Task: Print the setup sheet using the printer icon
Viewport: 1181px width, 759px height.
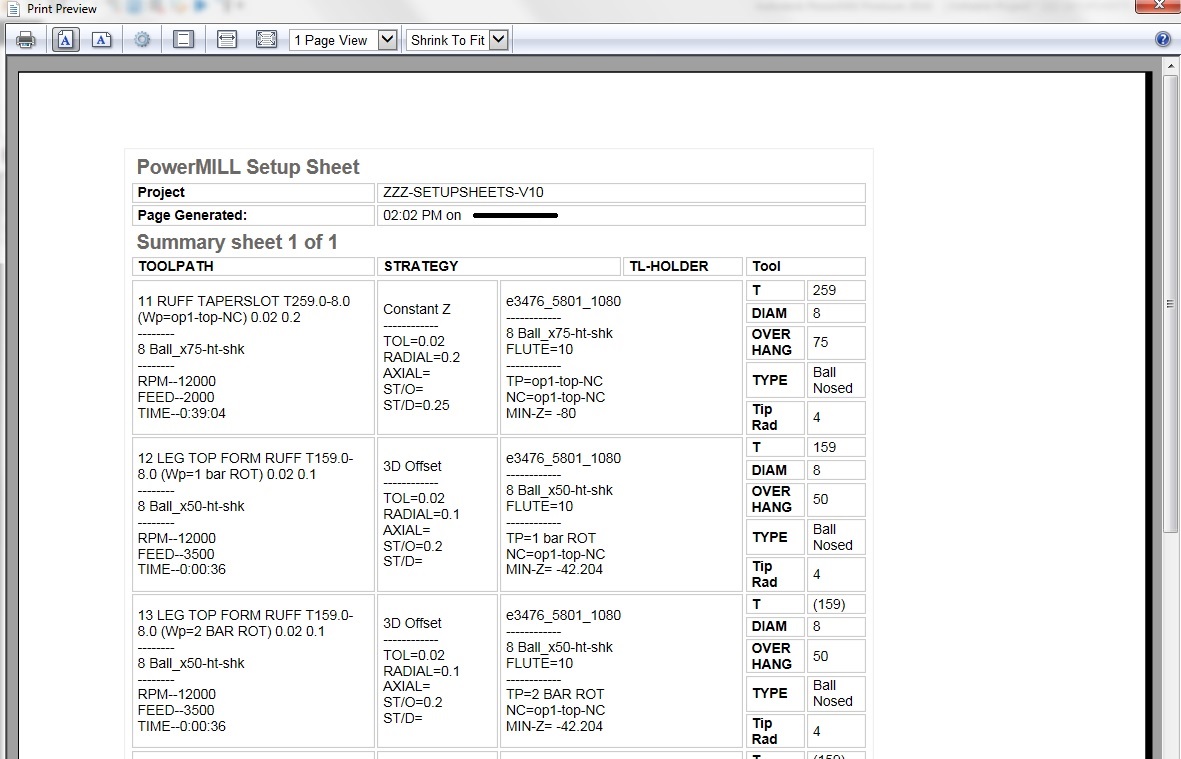Action: [26, 39]
